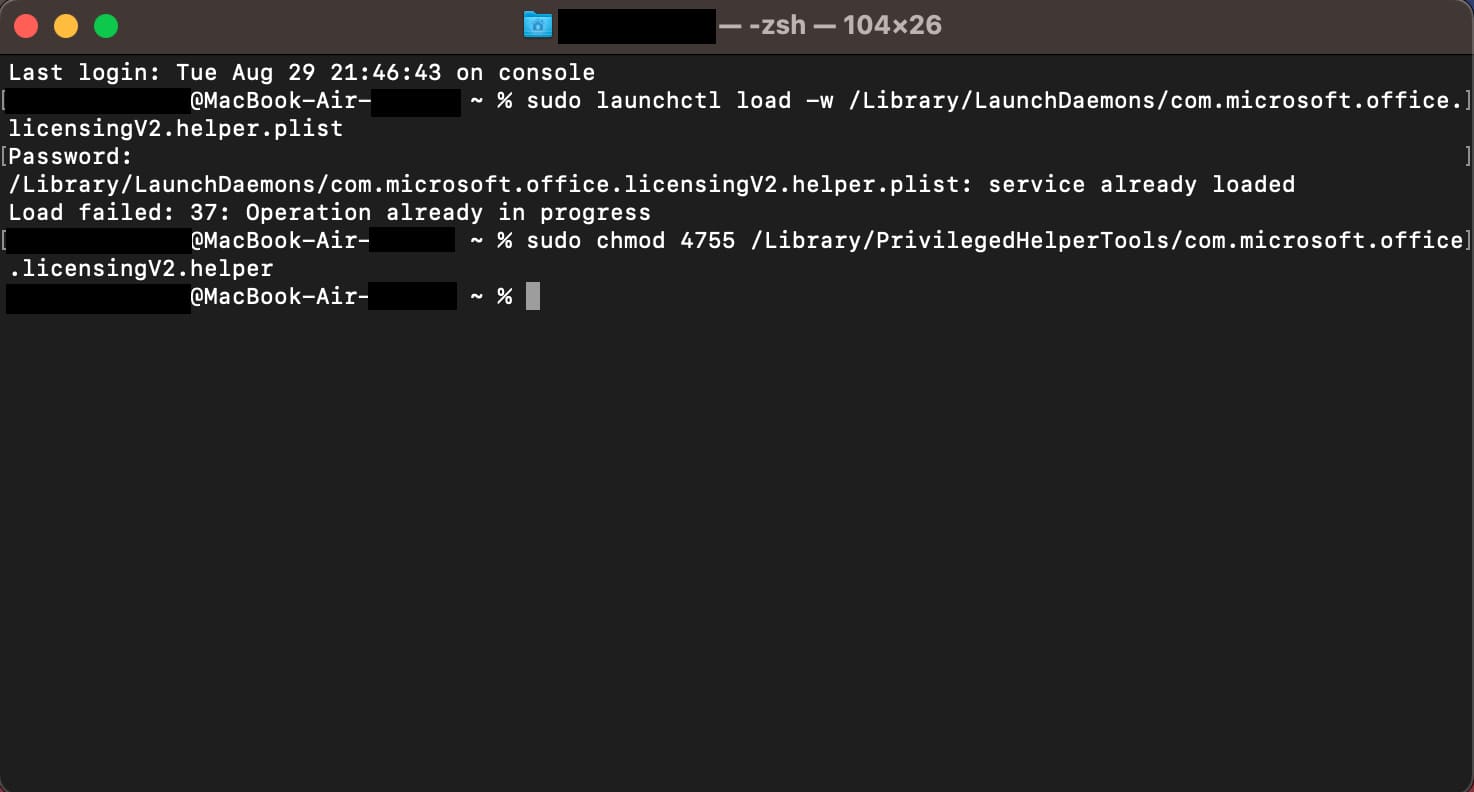
Task: Click the wrapped ".licensingV2.helper" line
Action: tap(141, 269)
